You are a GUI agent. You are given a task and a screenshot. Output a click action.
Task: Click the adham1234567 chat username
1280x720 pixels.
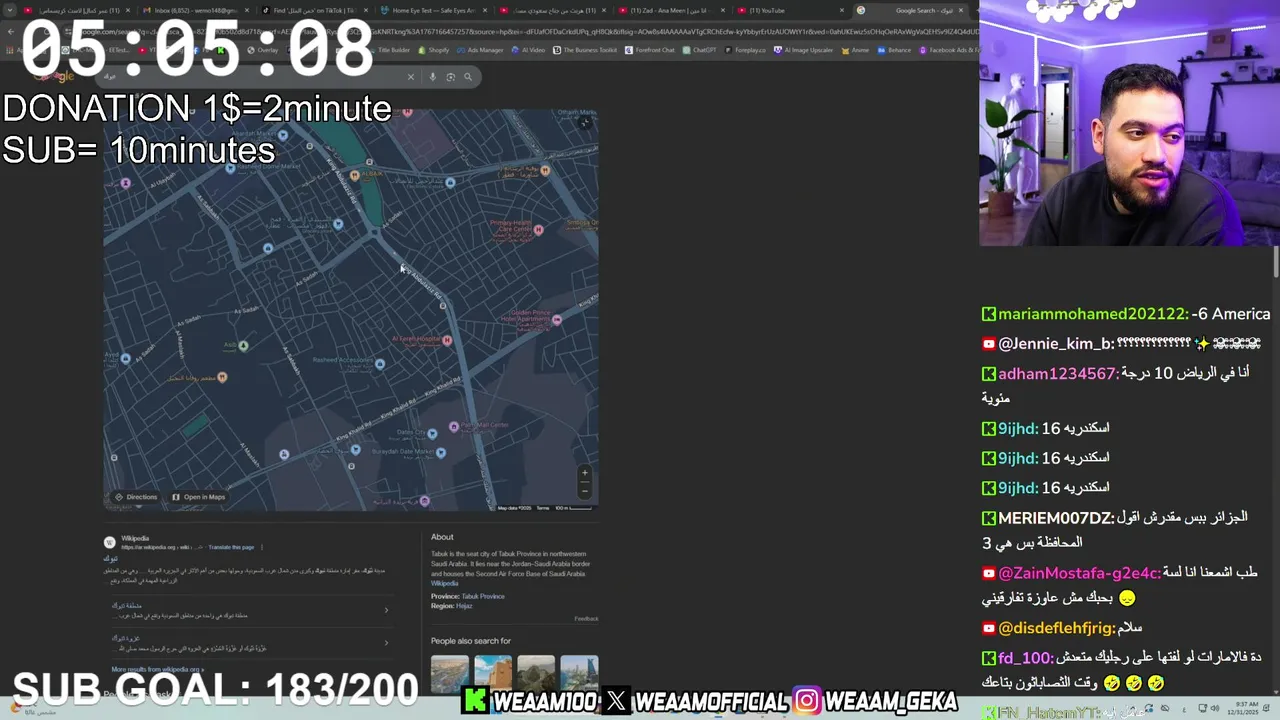pyautogui.click(x=1058, y=373)
